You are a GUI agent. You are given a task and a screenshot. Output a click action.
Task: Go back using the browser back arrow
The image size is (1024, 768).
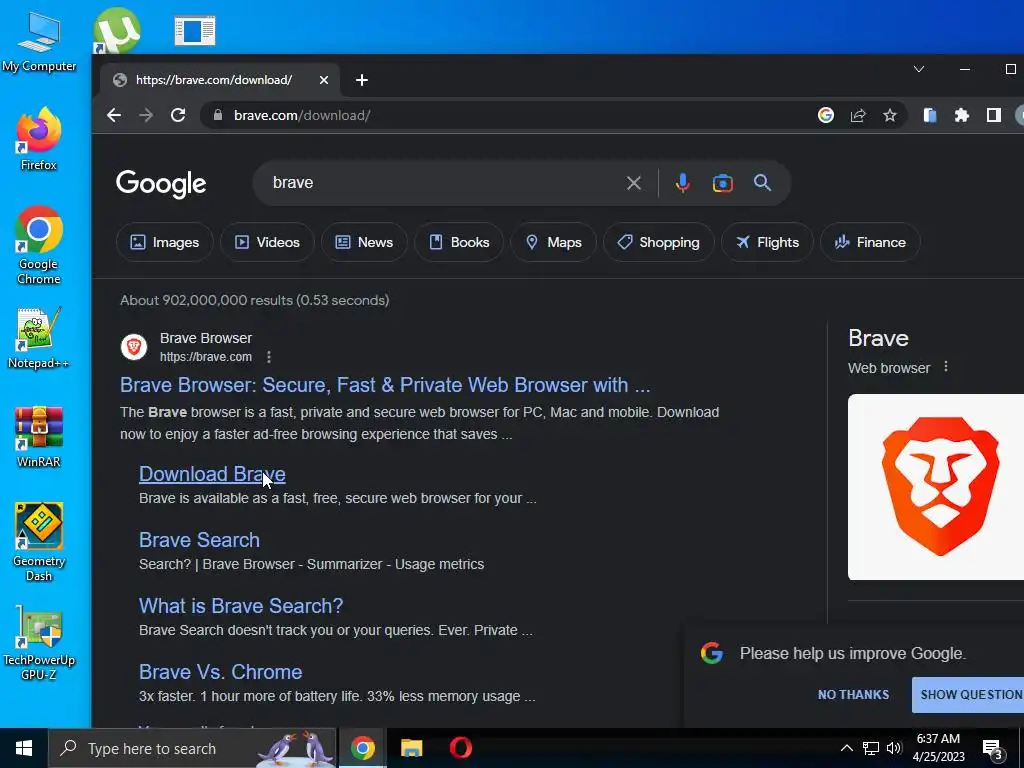coord(114,116)
